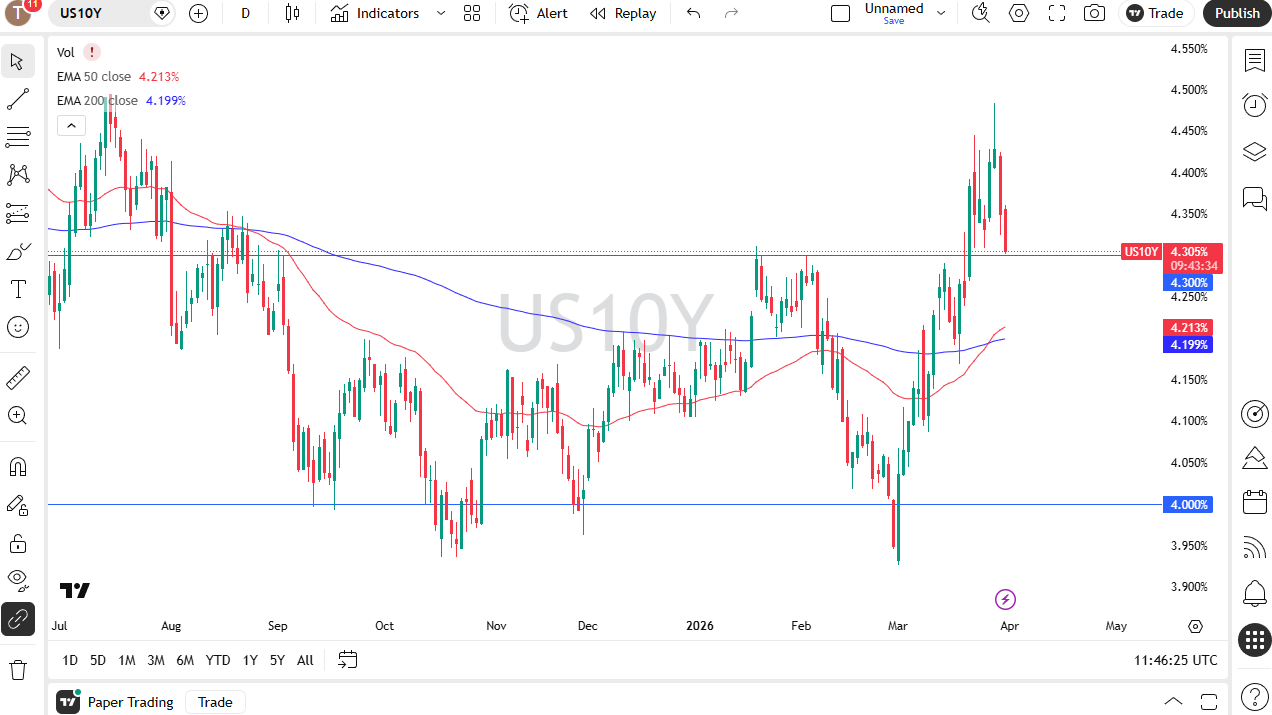Create an Alert
Image resolution: width=1272 pixels, height=715 pixels.
click(x=538, y=13)
